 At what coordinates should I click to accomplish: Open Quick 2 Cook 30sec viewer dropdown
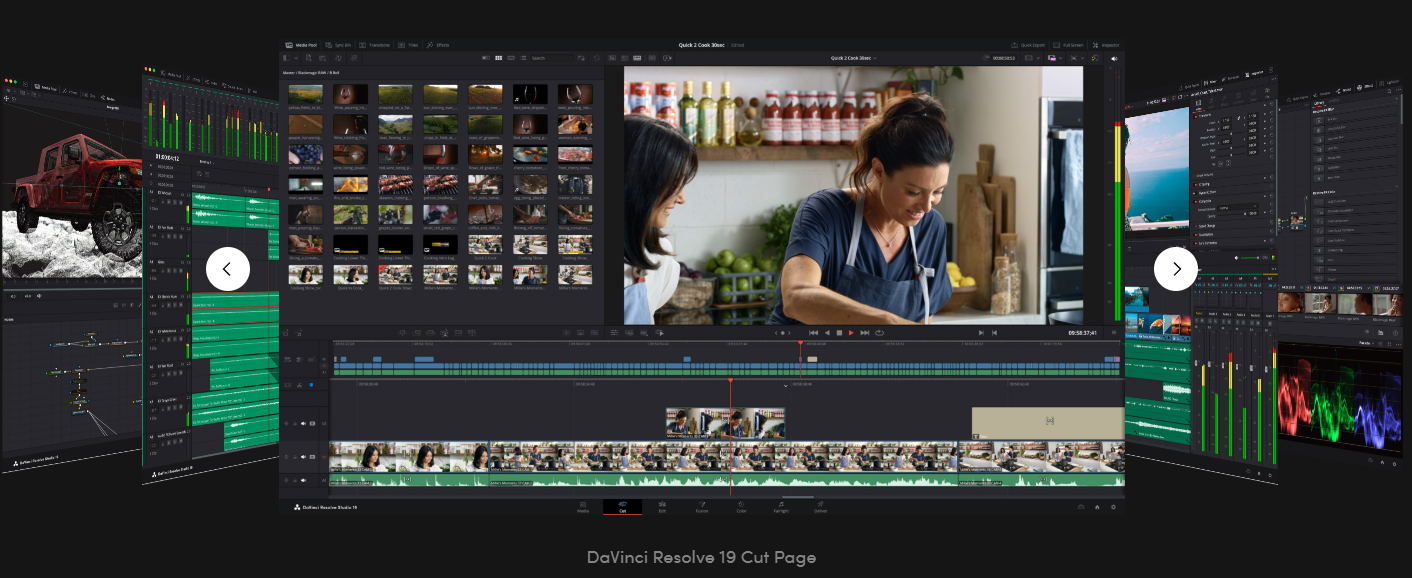point(854,58)
